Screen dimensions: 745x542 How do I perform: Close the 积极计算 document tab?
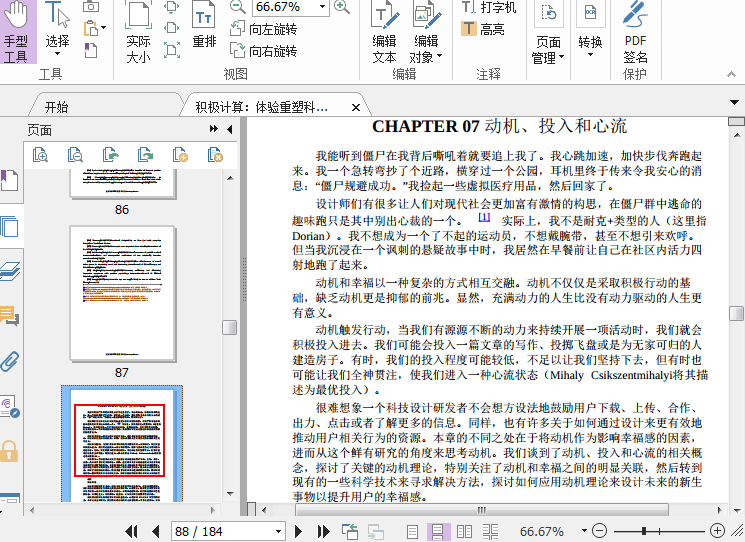coord(355,108)
